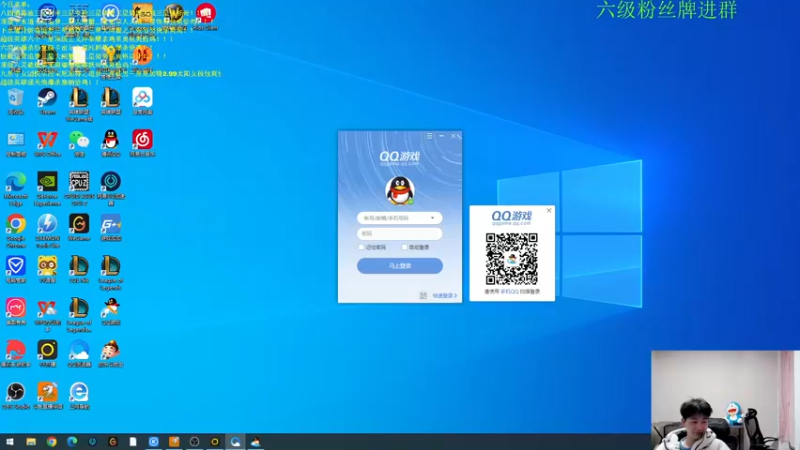Open the NetEase Cloud Music desktop icon
This screenshot has height=450, width=800.
142,143
